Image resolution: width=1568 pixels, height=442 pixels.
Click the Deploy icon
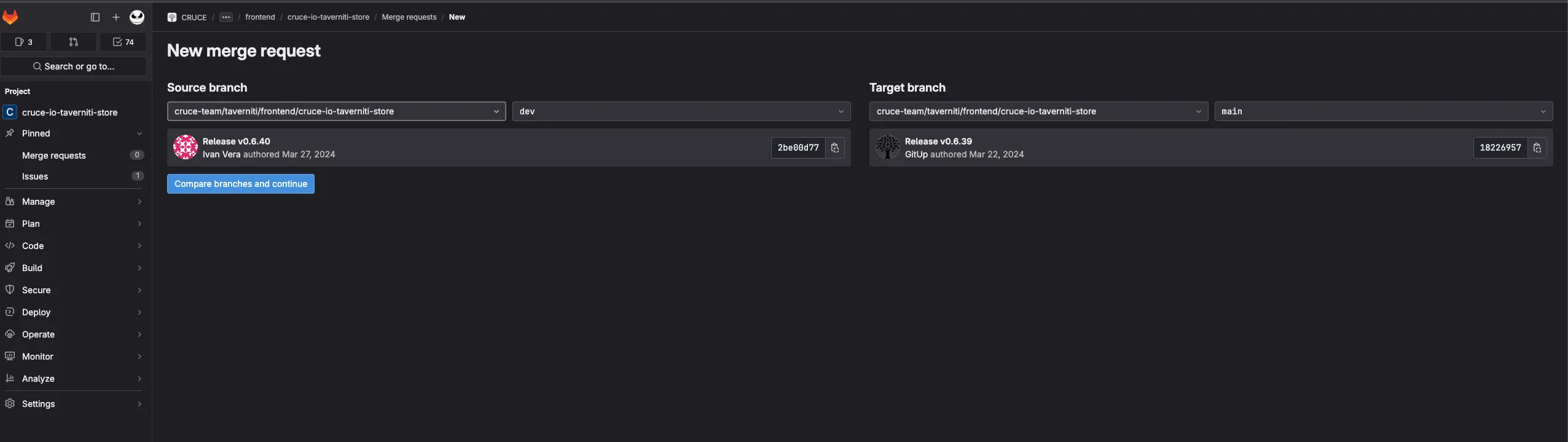click(x=10, y=312)
